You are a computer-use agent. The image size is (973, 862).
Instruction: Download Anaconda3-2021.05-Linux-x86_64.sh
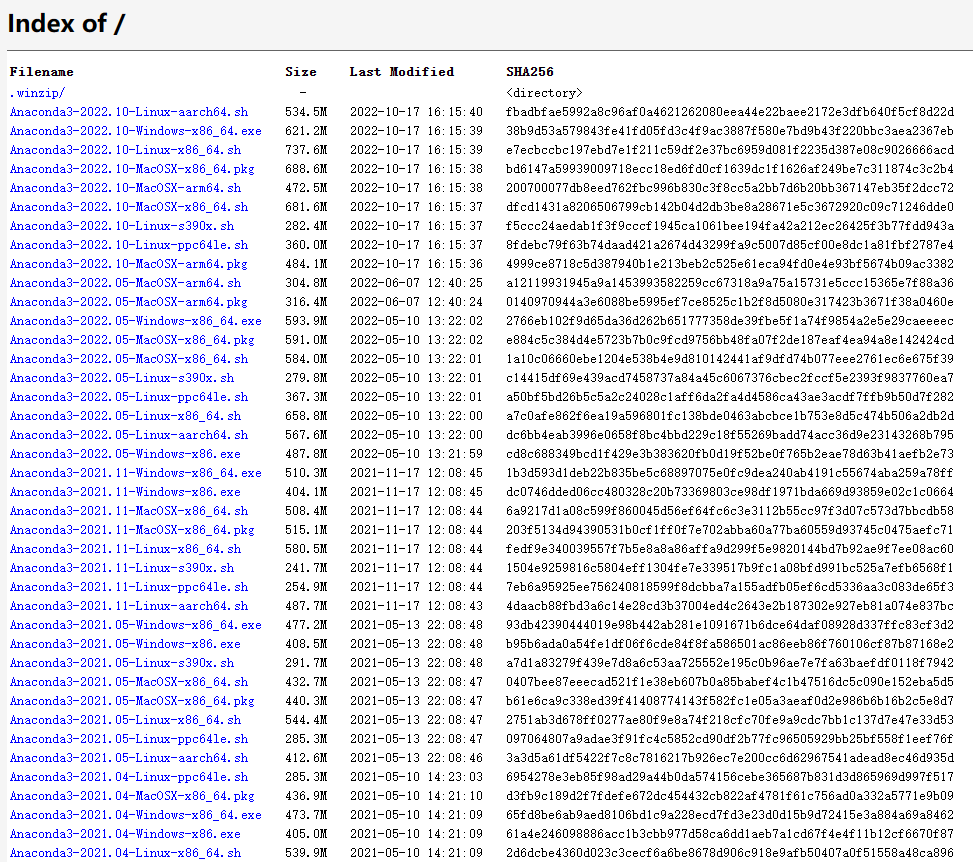(125, 720)
